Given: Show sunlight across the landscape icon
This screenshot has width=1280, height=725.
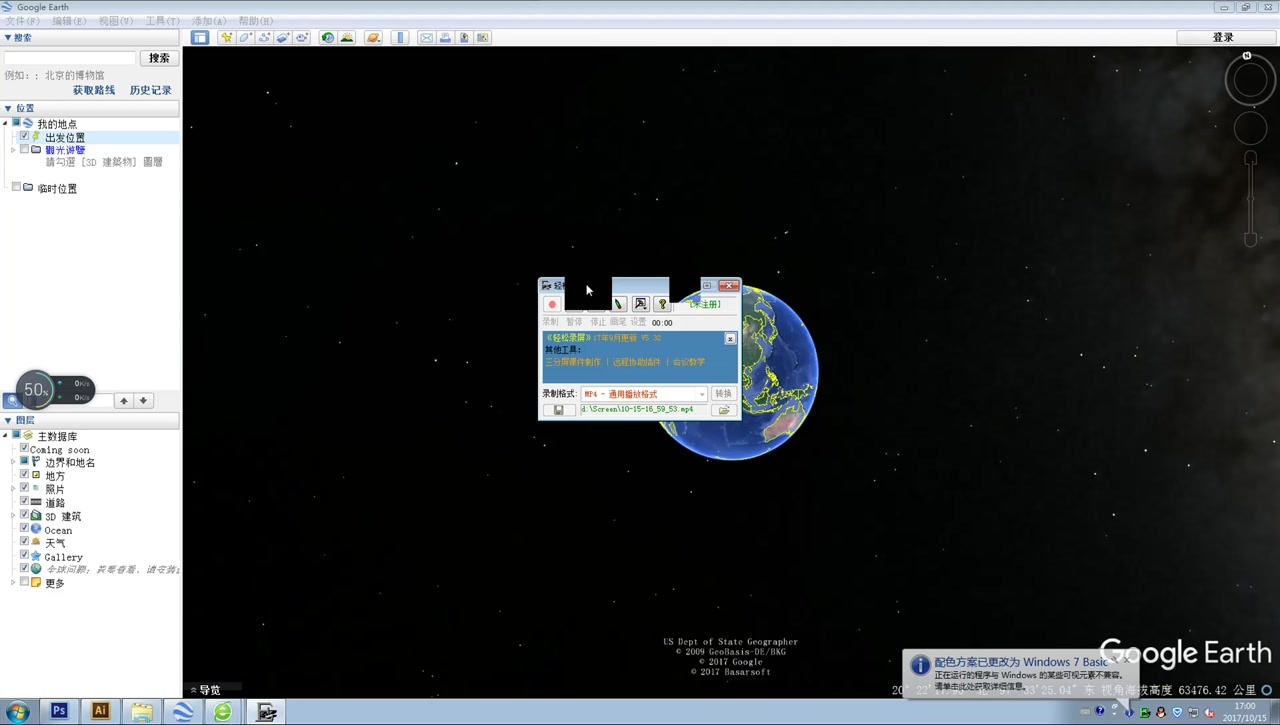Looking at the screenshot, I should [x=347, y=38].
